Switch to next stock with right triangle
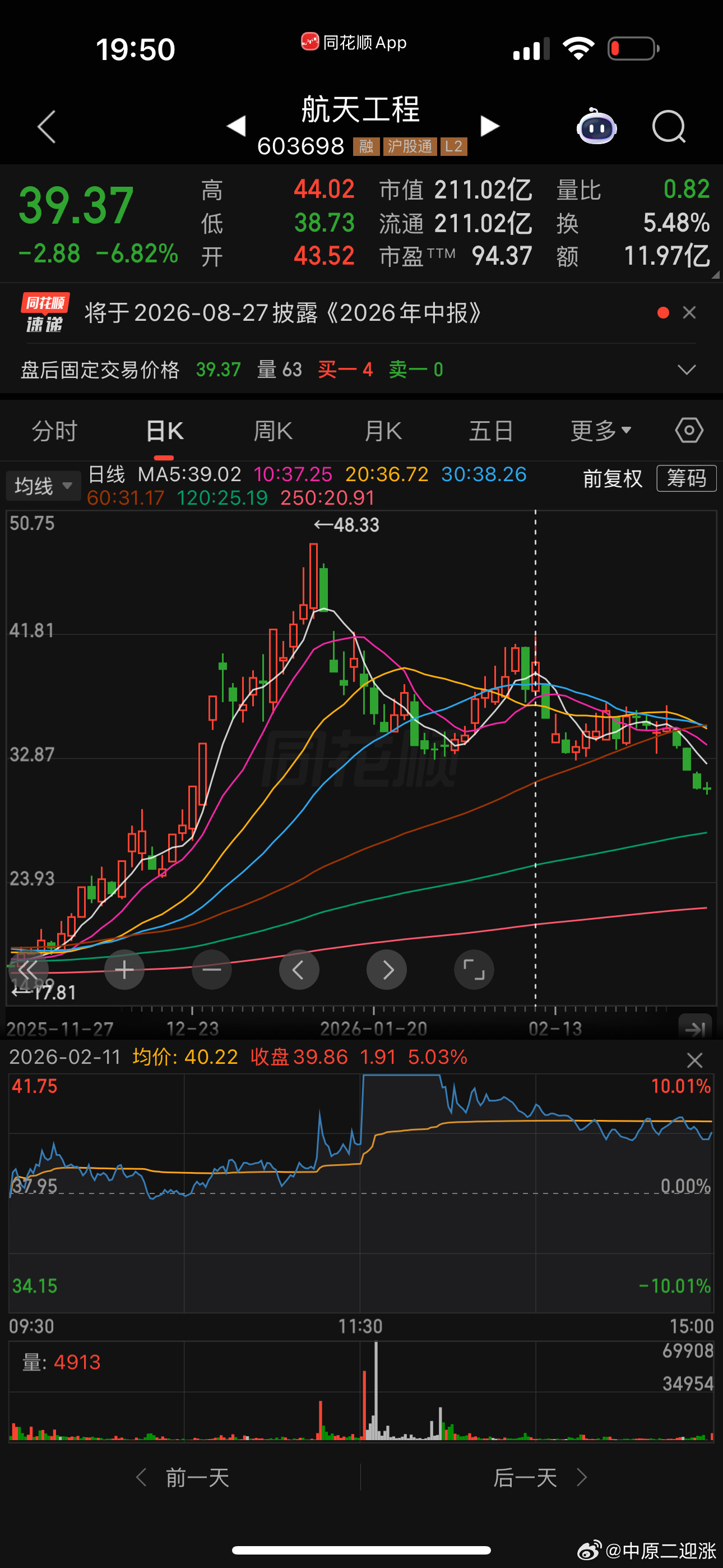This screenshot has height=1568, width=723. click(489, 126)
